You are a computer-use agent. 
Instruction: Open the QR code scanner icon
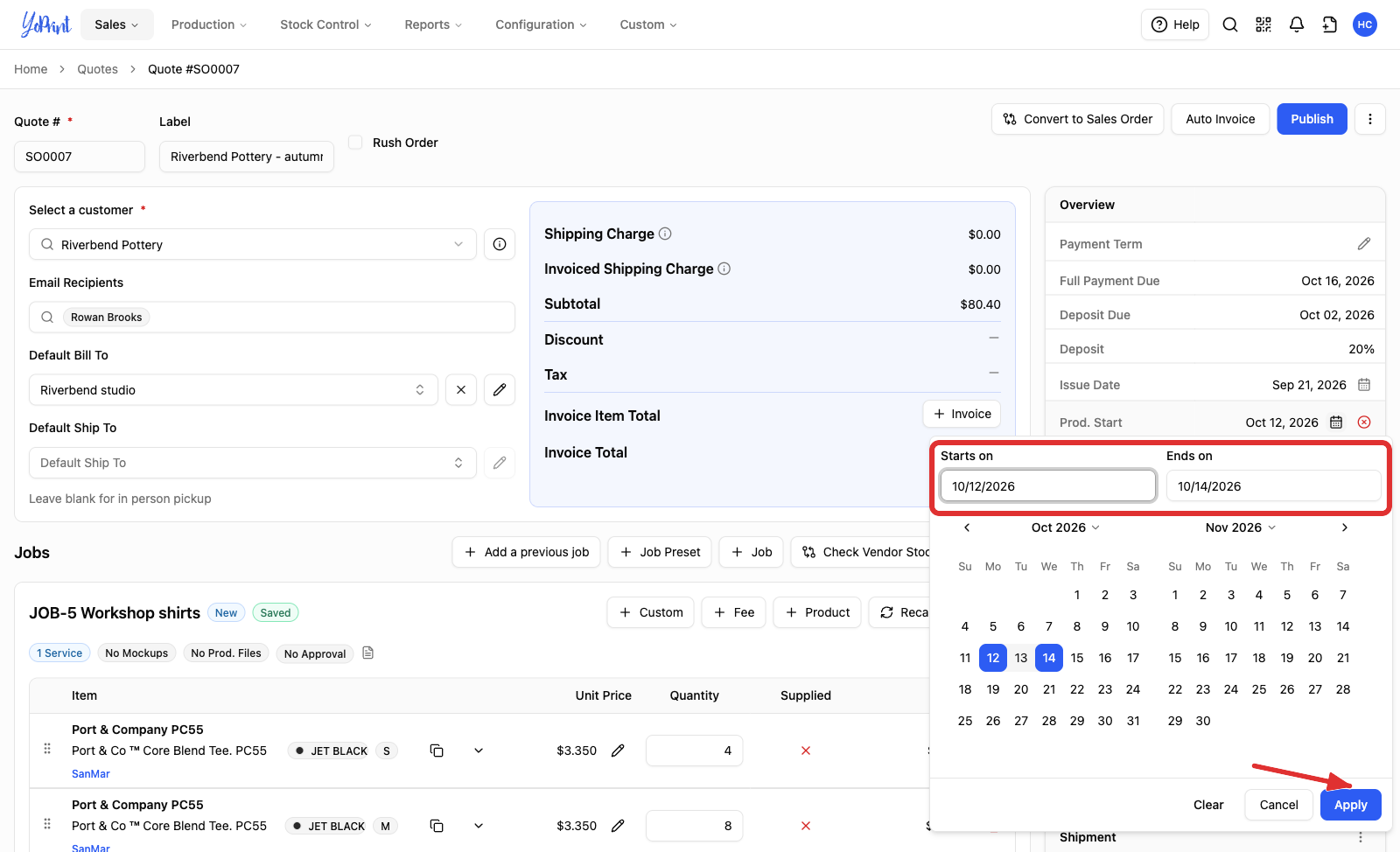(x=1263, y=24)
